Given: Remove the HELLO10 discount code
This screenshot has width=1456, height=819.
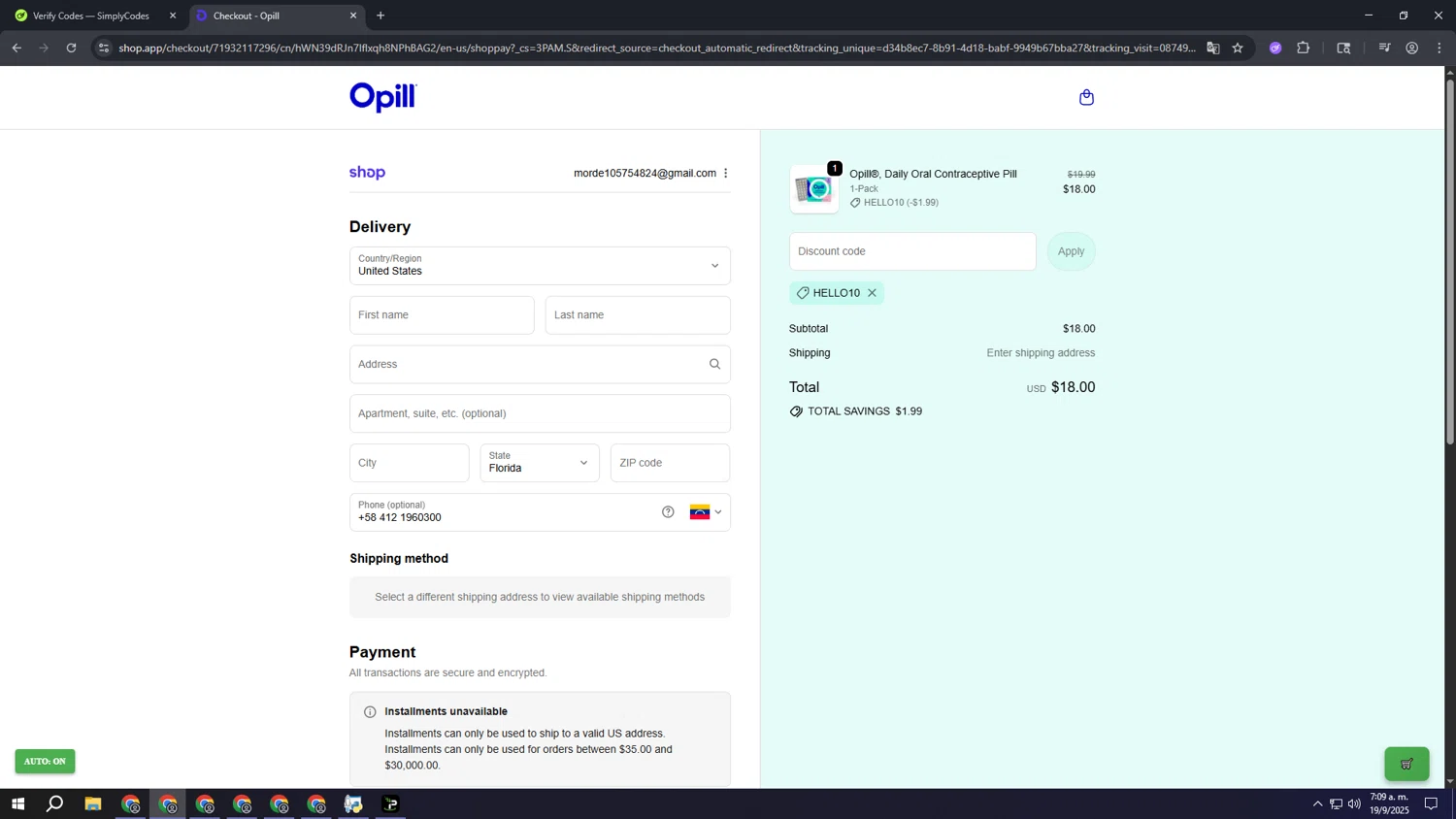Looking at the screenshot, I should [x=872, y=293].
